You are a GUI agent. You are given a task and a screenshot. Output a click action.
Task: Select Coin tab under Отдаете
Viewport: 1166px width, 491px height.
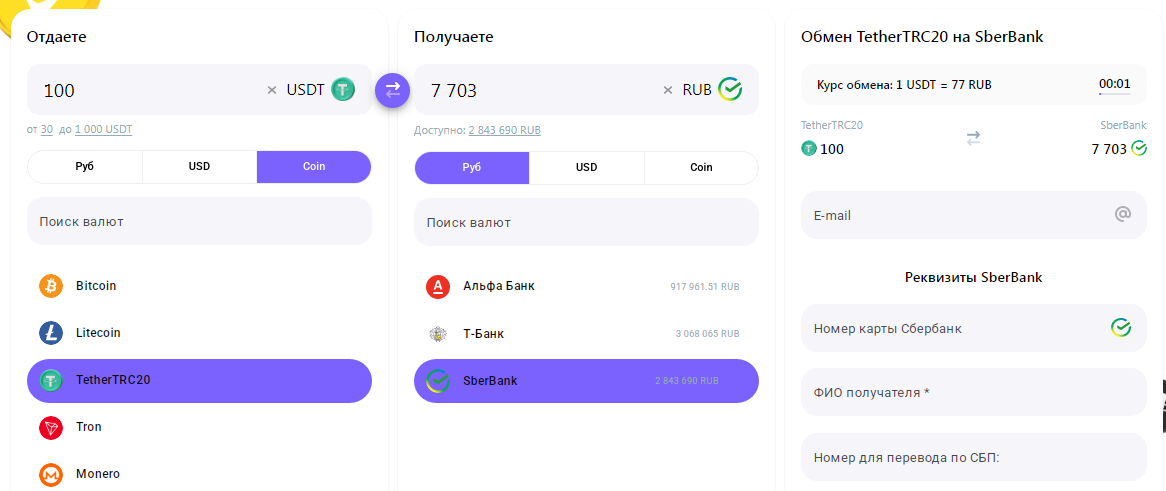314,167
